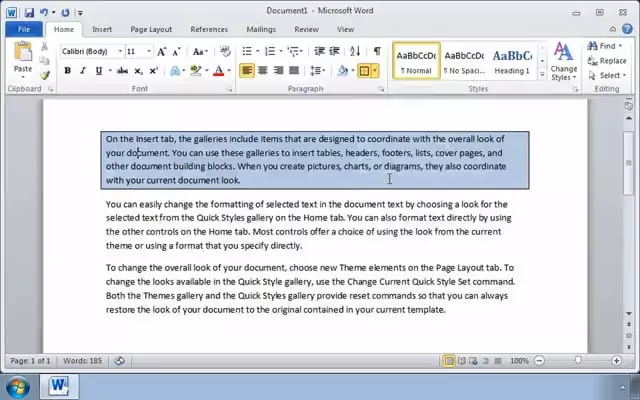The image size is (640, 400).
Task: Click the Save icon in Quick Access Toolbar
Action: point(29,13)
